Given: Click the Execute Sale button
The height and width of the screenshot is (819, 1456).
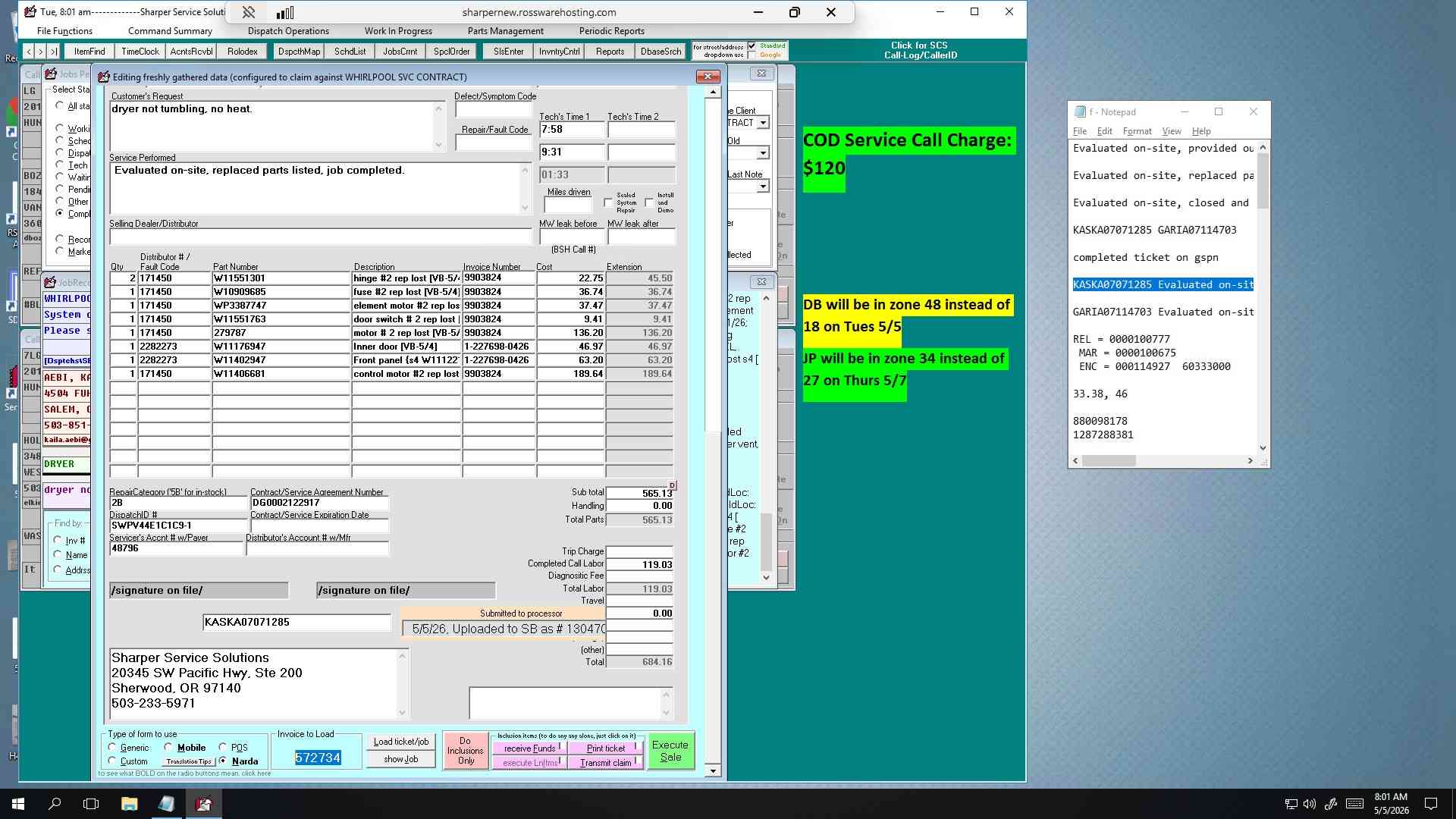Looking at the screenshot, I should pyautogui.click(x=670, y=751).
